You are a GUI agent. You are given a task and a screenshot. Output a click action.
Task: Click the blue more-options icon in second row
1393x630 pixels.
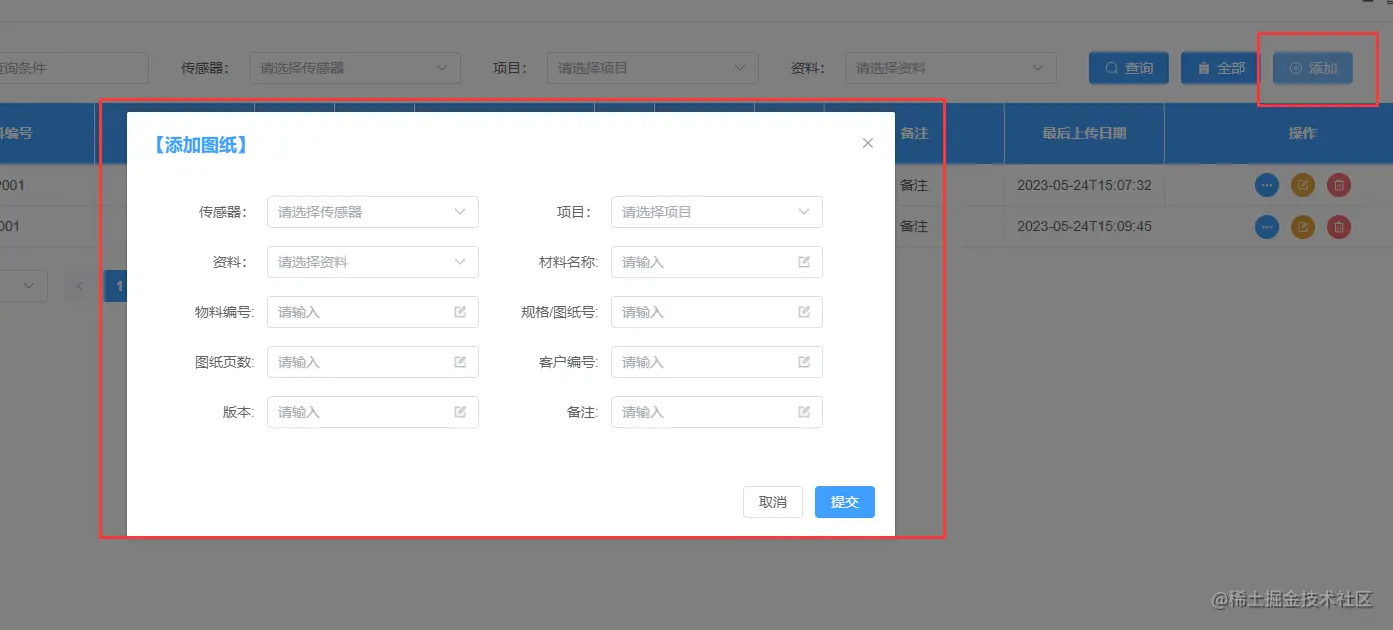(x=1267, y=227)
